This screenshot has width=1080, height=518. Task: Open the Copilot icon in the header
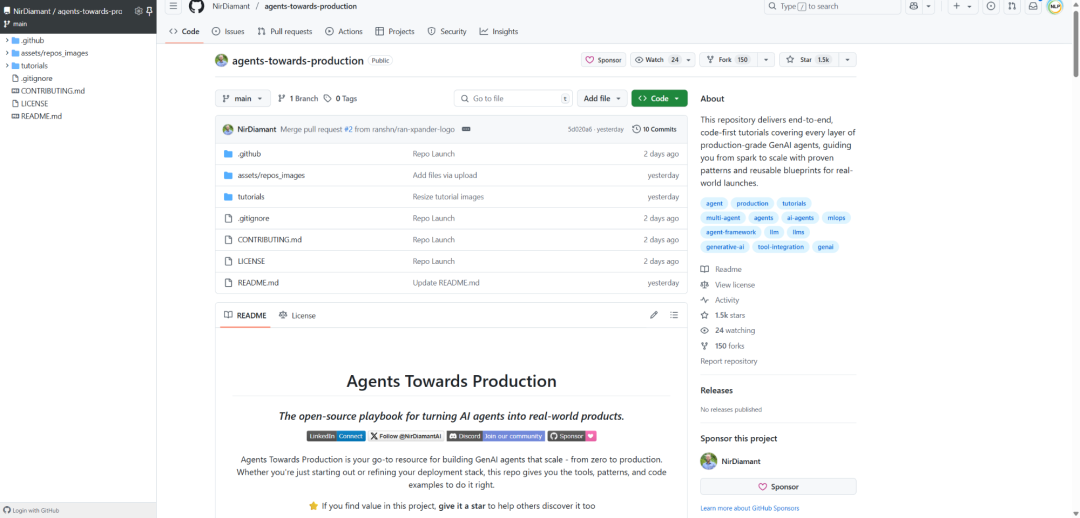point(913,6)
